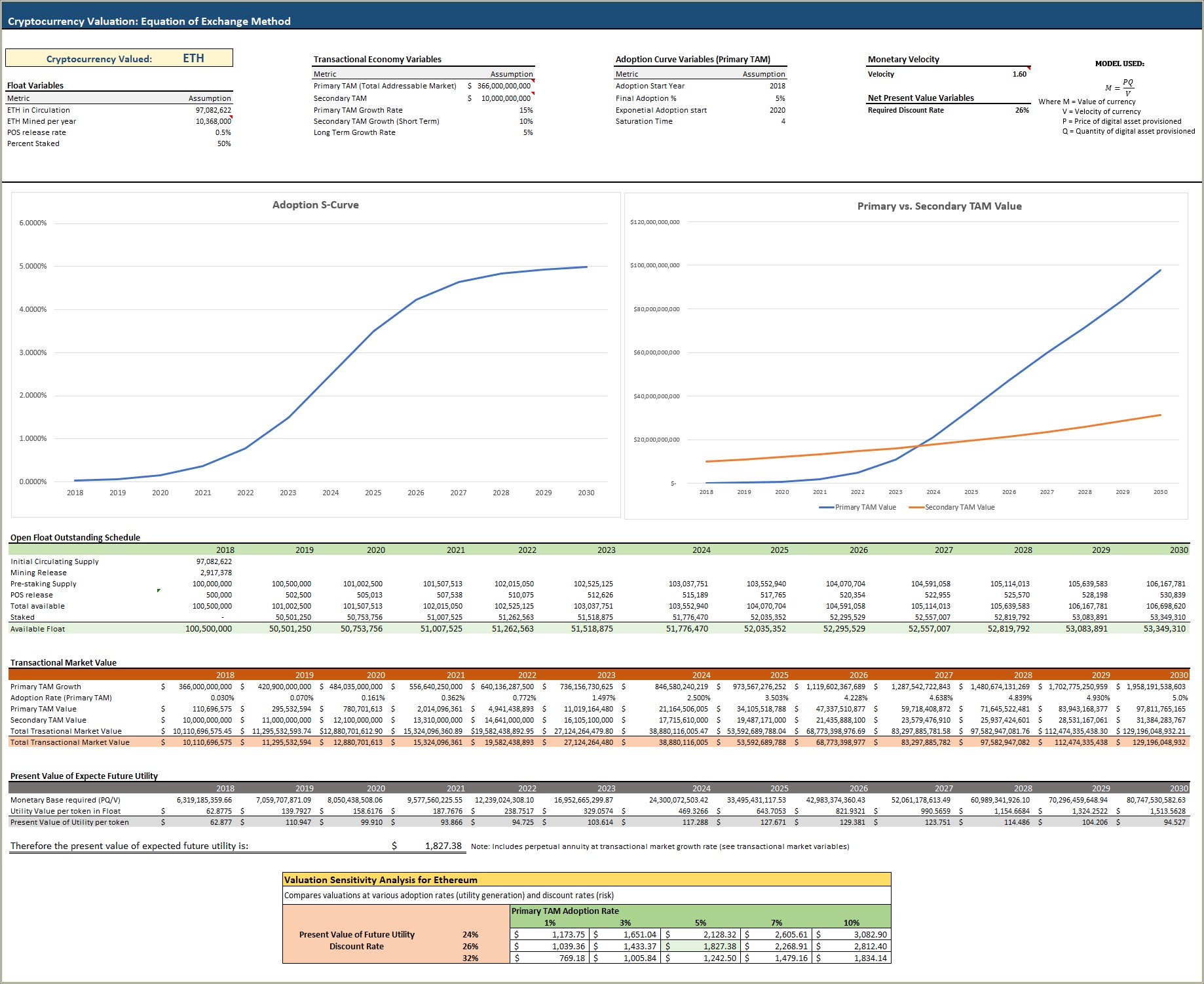
Task: Click ETH Mined per year value 10,368,000
Action: tap(213, 121)
